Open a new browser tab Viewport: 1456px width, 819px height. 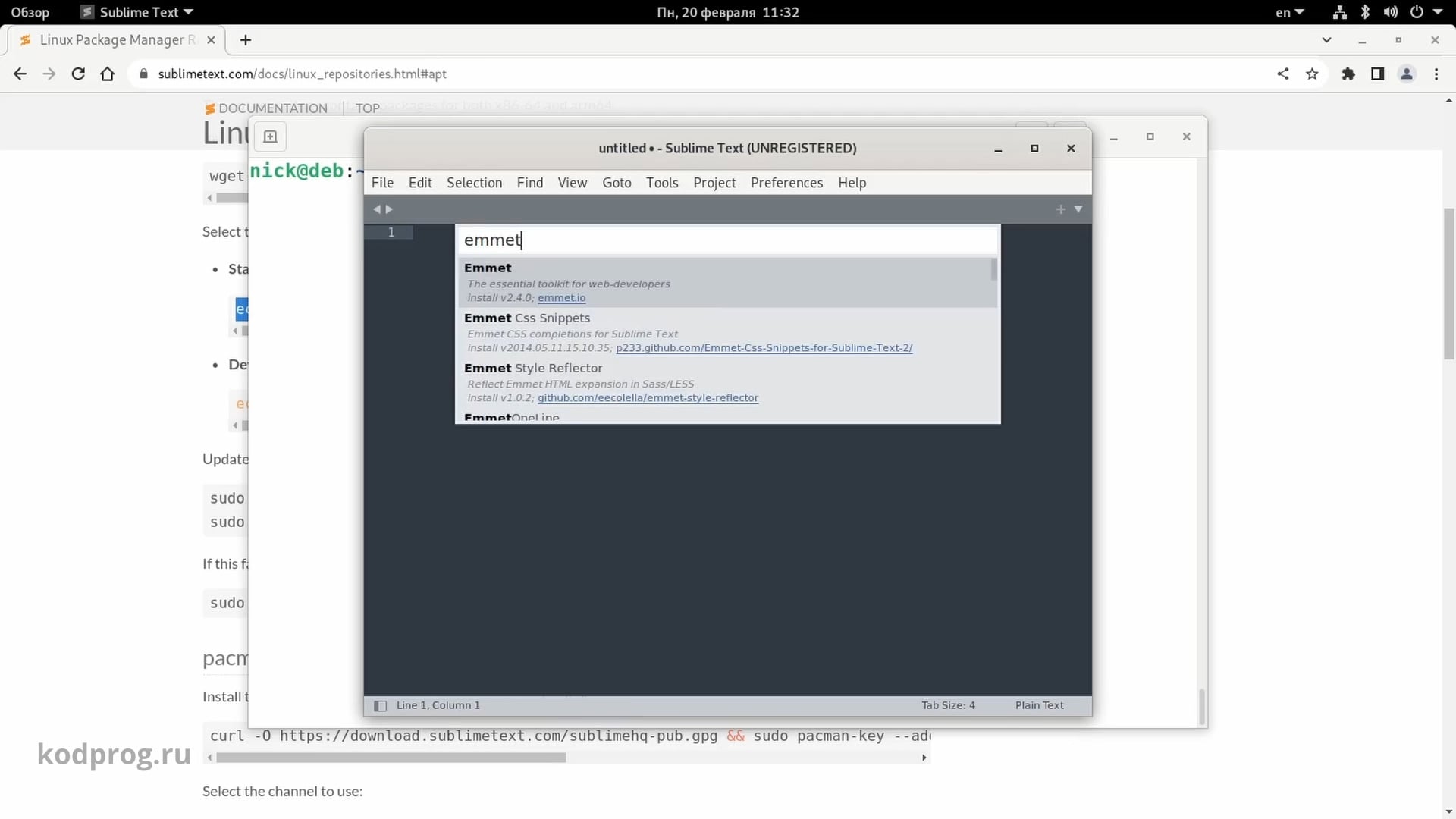246,40
